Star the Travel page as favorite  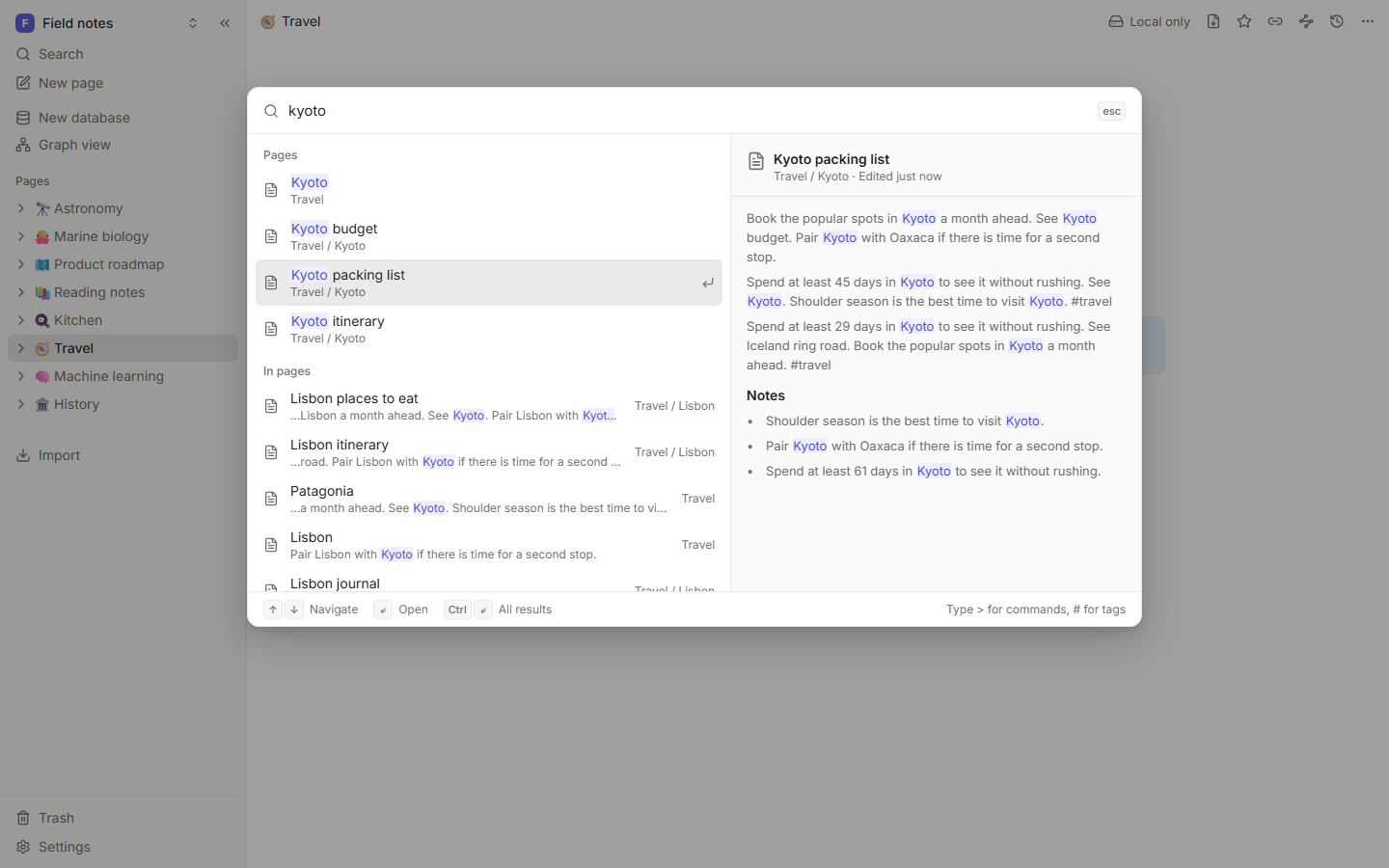[x=1244, y=21]
